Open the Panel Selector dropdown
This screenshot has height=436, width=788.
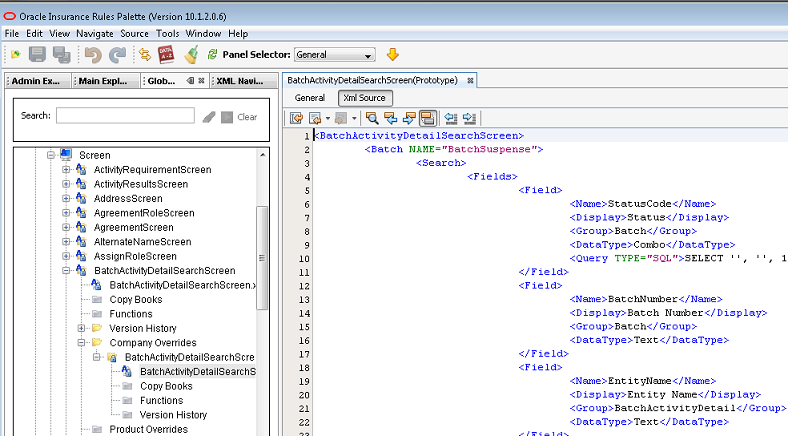(x=335, y=55)
